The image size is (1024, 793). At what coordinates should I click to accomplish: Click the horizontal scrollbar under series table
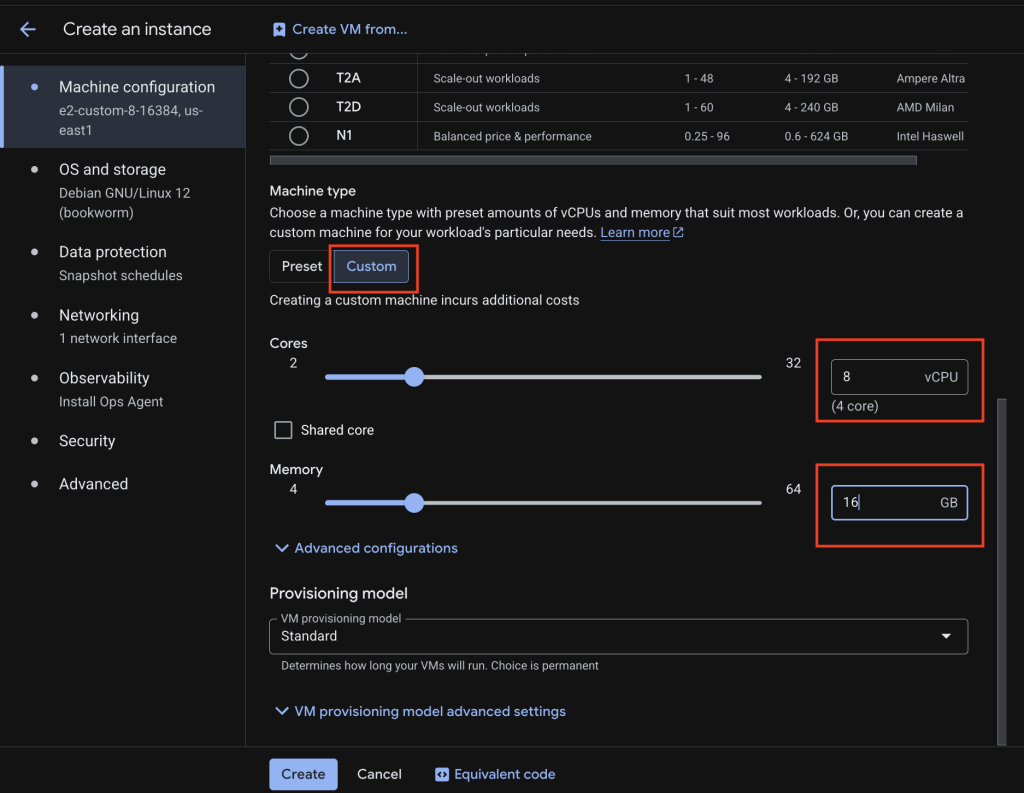click(593, 160)
